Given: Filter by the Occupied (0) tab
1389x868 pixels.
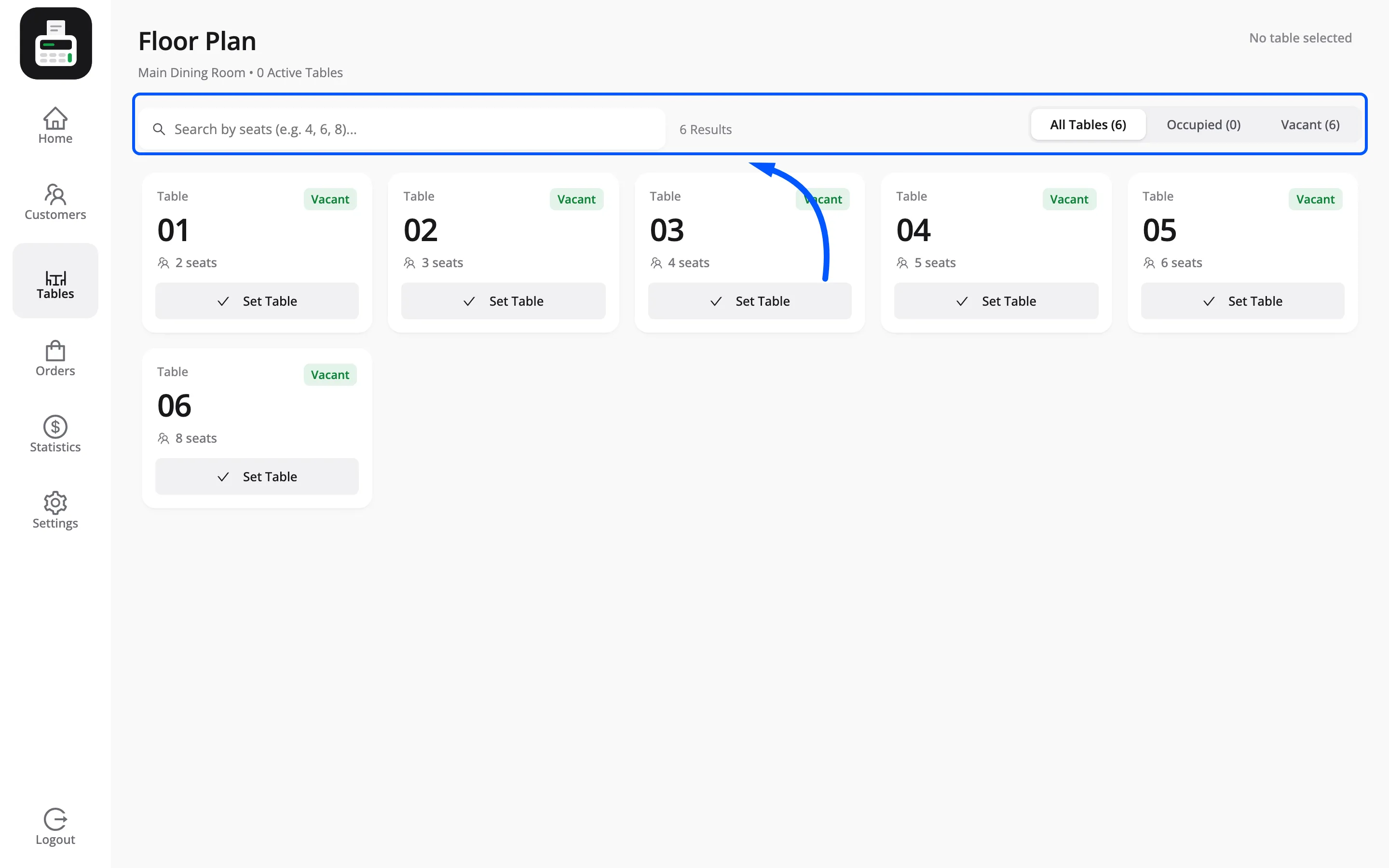Looking at the screenshot, I should [1204, 124].
